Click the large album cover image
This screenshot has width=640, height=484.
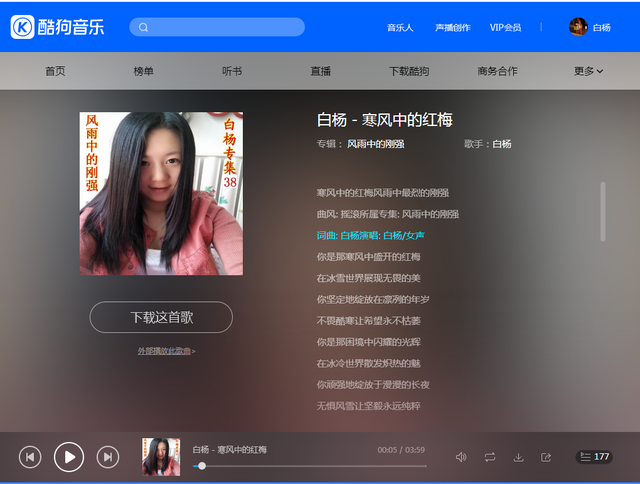pos(161,193)
